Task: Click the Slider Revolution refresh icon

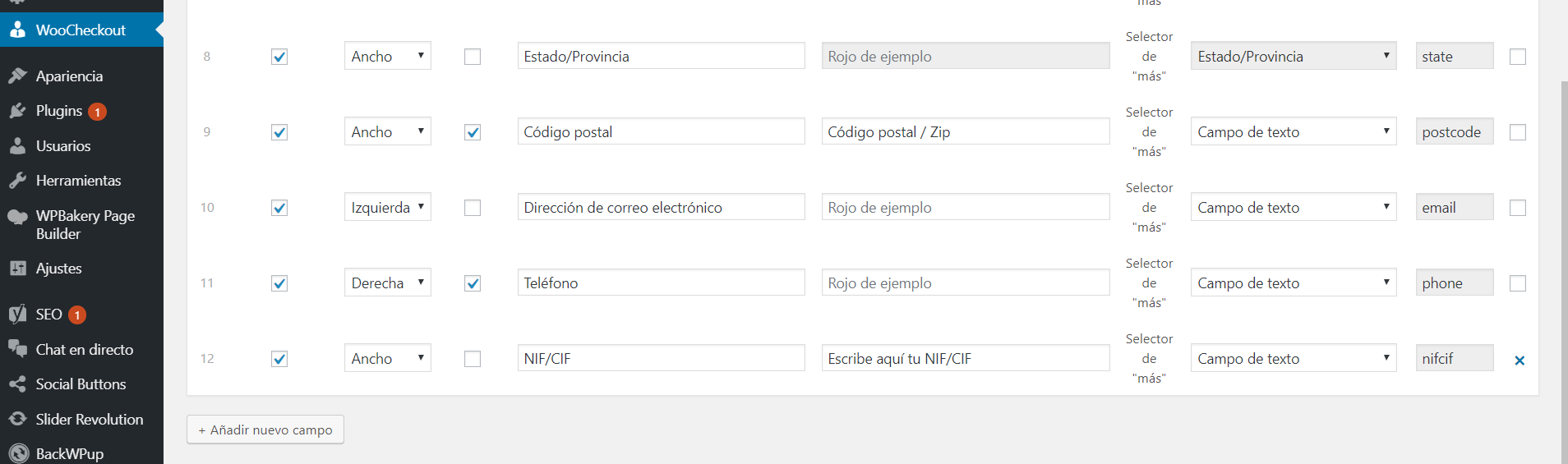Action: point(17,419)
